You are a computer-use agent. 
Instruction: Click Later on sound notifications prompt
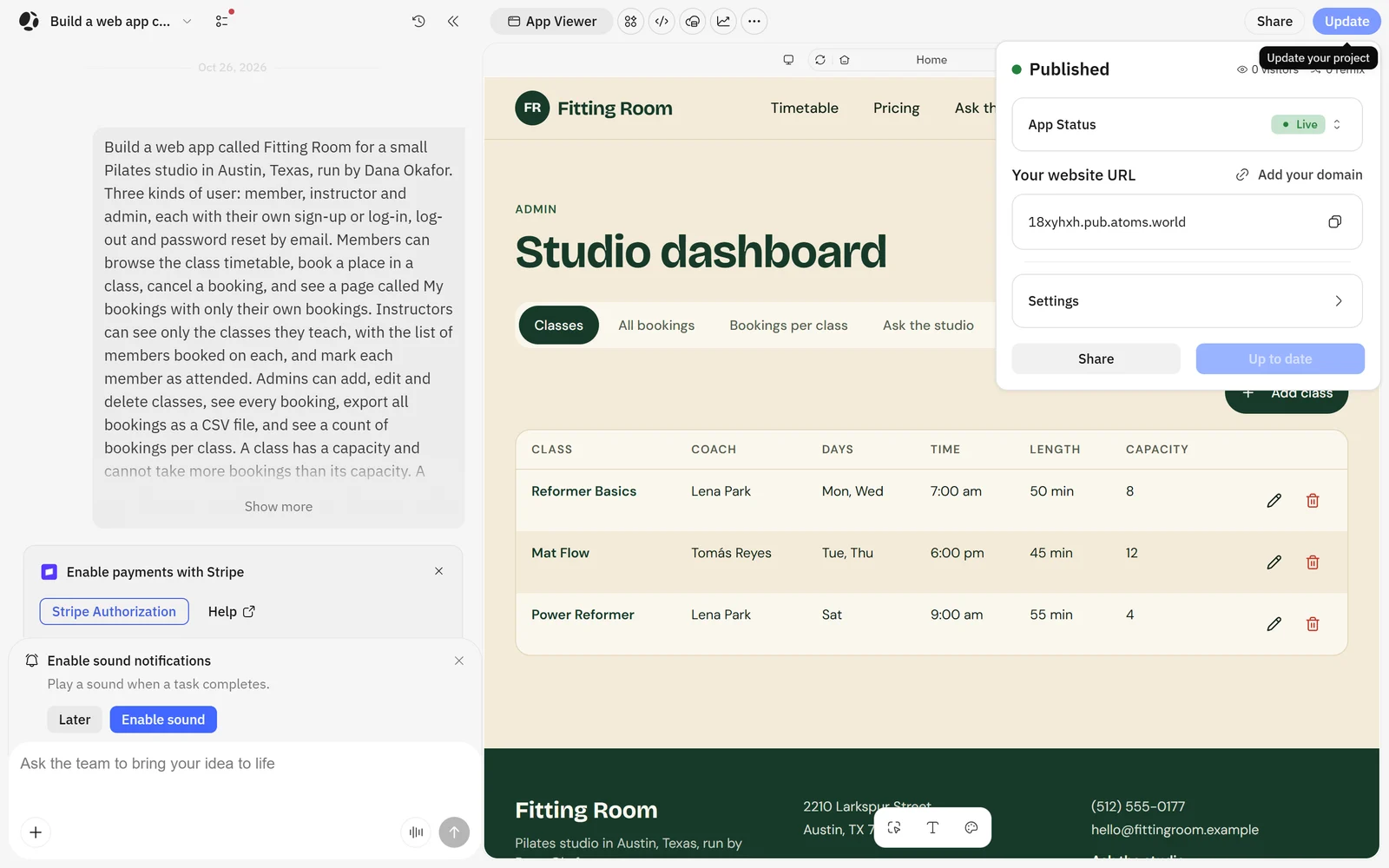click(75, 720)
